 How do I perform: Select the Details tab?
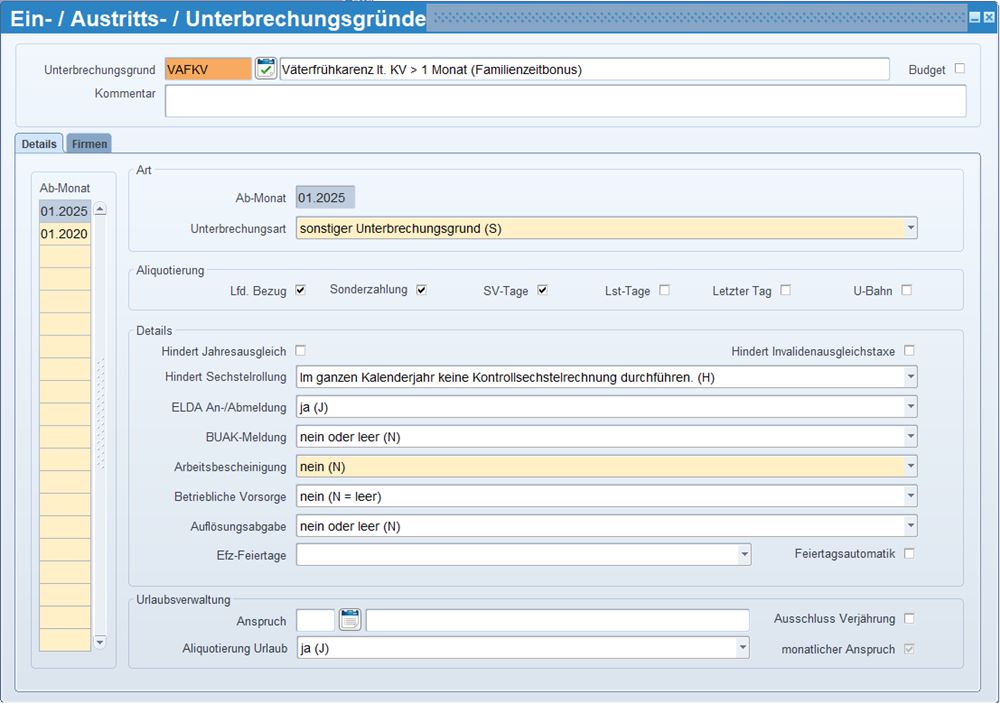39,144
